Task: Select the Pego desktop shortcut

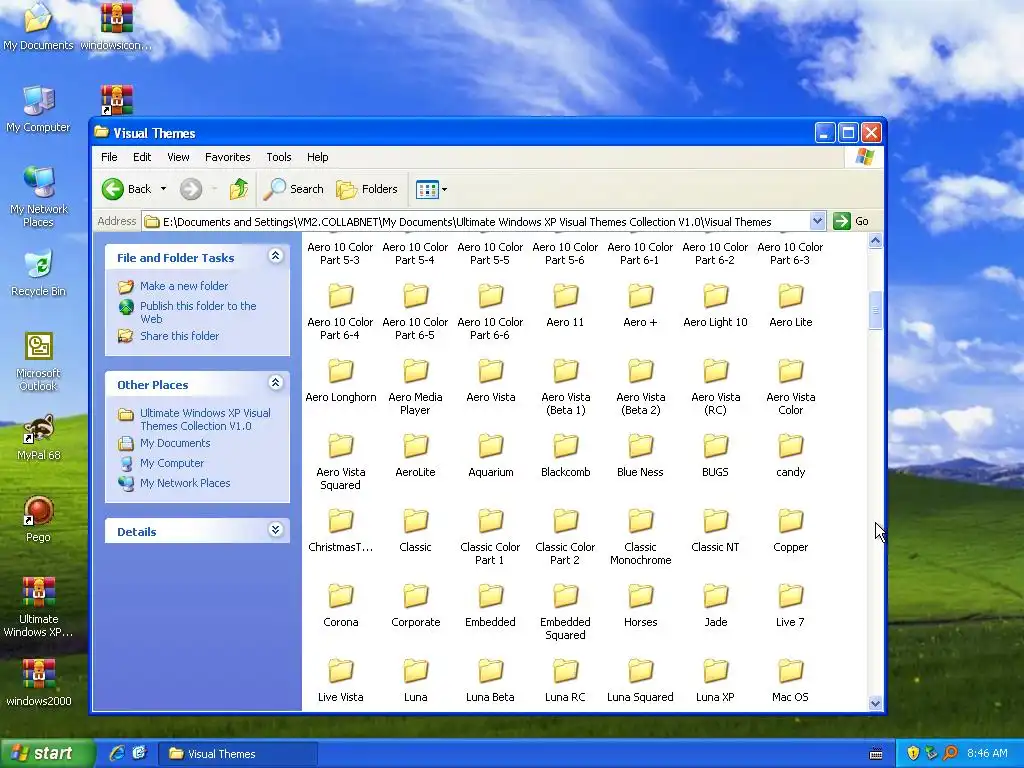Action: point(38,519)
